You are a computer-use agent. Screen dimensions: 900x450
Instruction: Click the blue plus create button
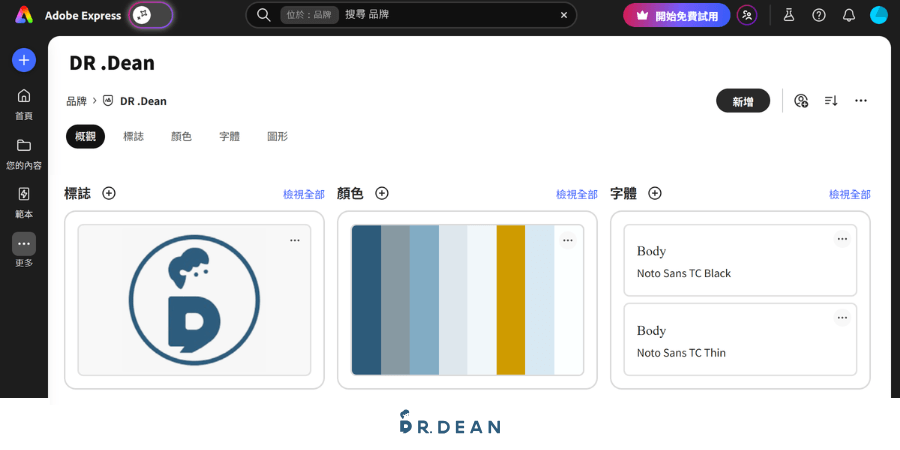click(24, 60)
